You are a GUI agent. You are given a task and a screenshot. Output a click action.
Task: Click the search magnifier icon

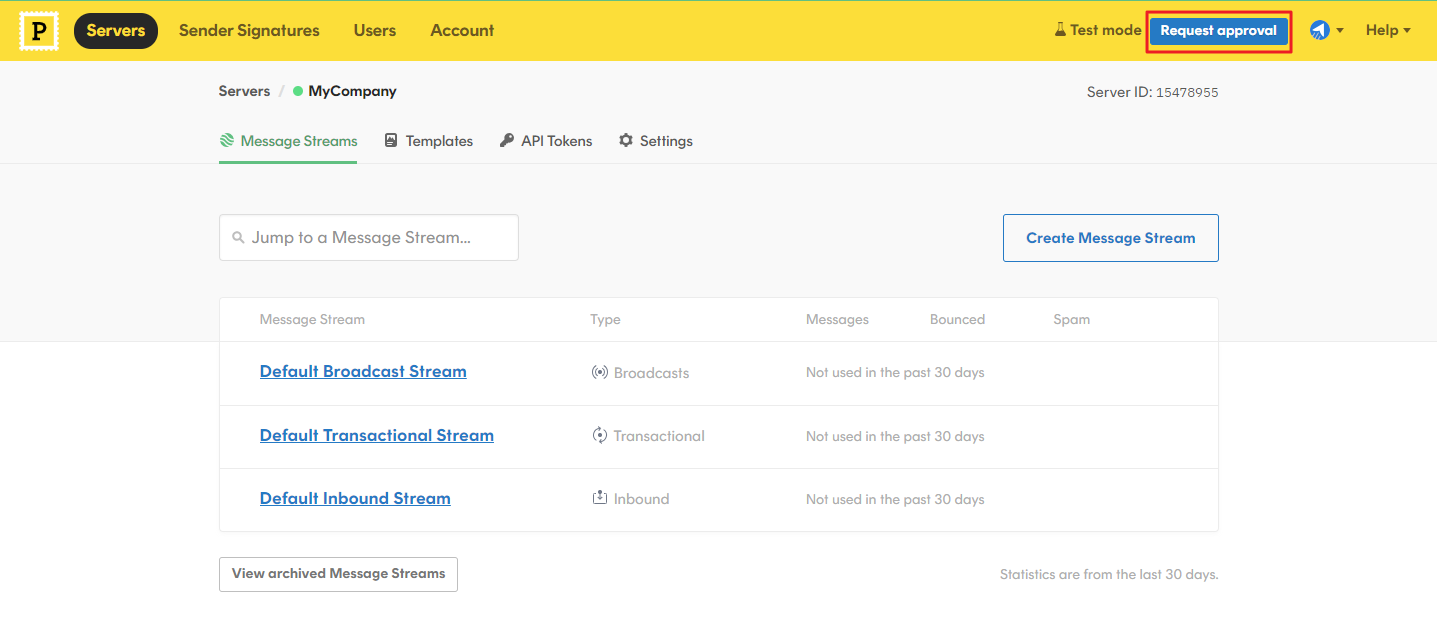[238, 238]
